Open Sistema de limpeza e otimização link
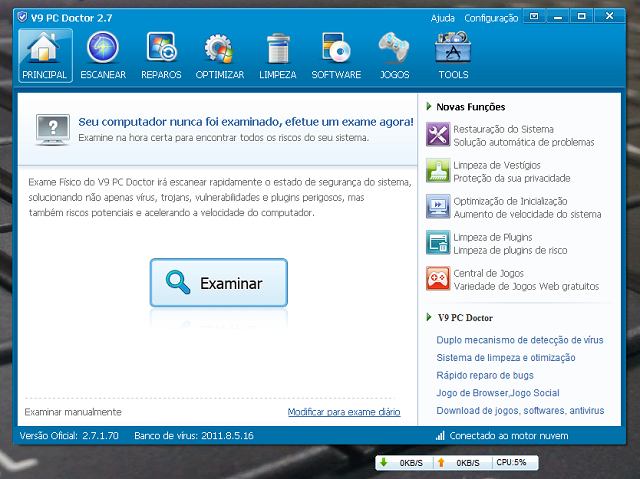 (x=506, y=357)
